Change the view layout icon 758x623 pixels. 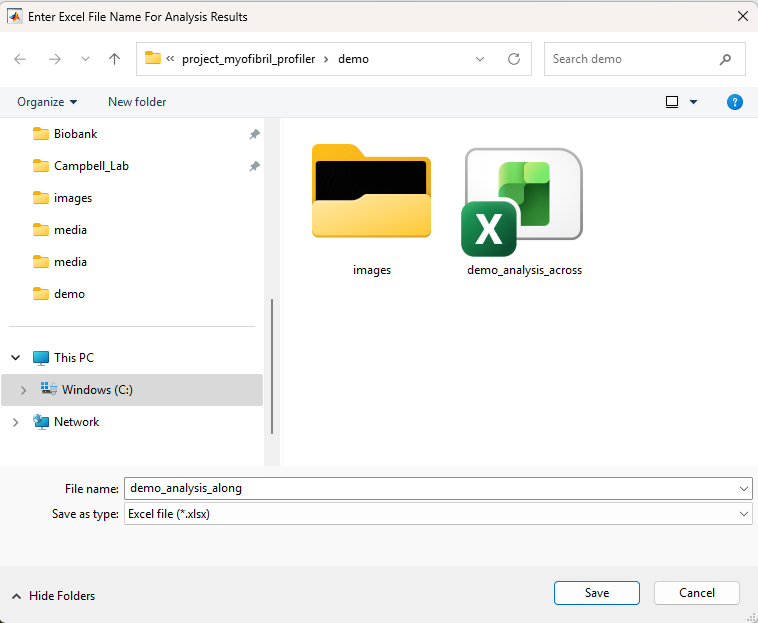point(672,102)
